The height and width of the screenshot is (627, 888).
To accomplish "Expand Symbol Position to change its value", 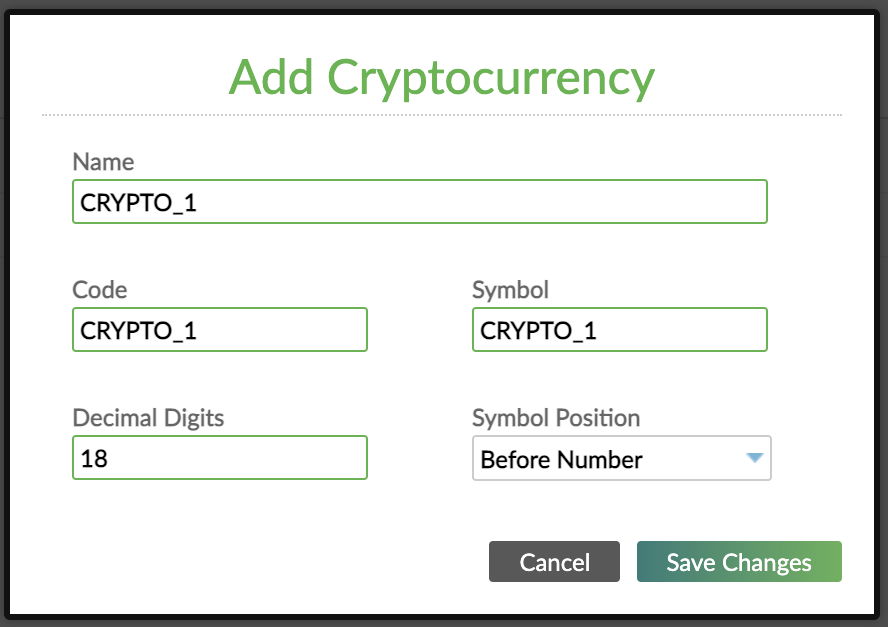I will coord(620,458).
